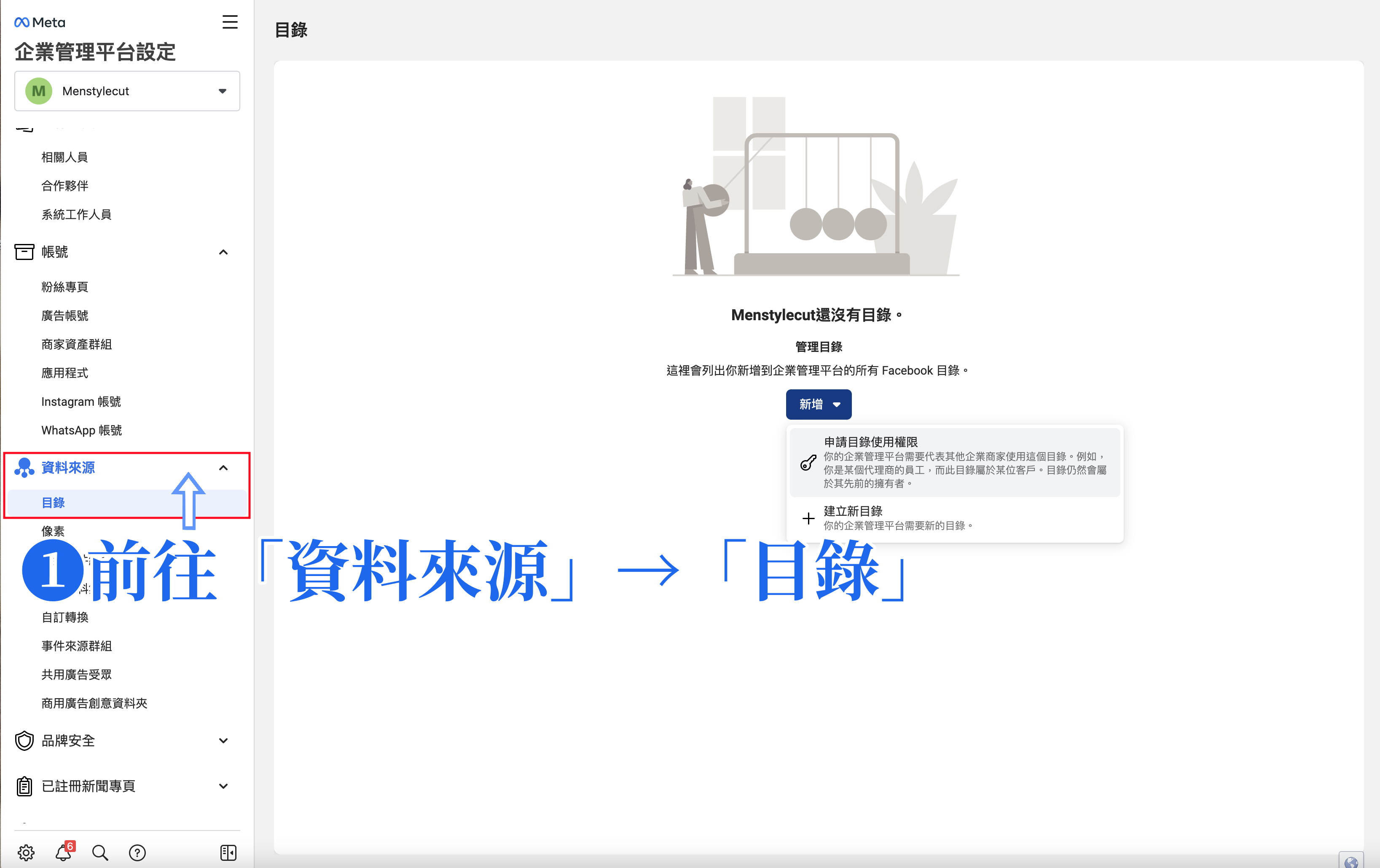Click the green M avatar
The height and width of the screenshot is (868, 1380).
click(39, 91)
